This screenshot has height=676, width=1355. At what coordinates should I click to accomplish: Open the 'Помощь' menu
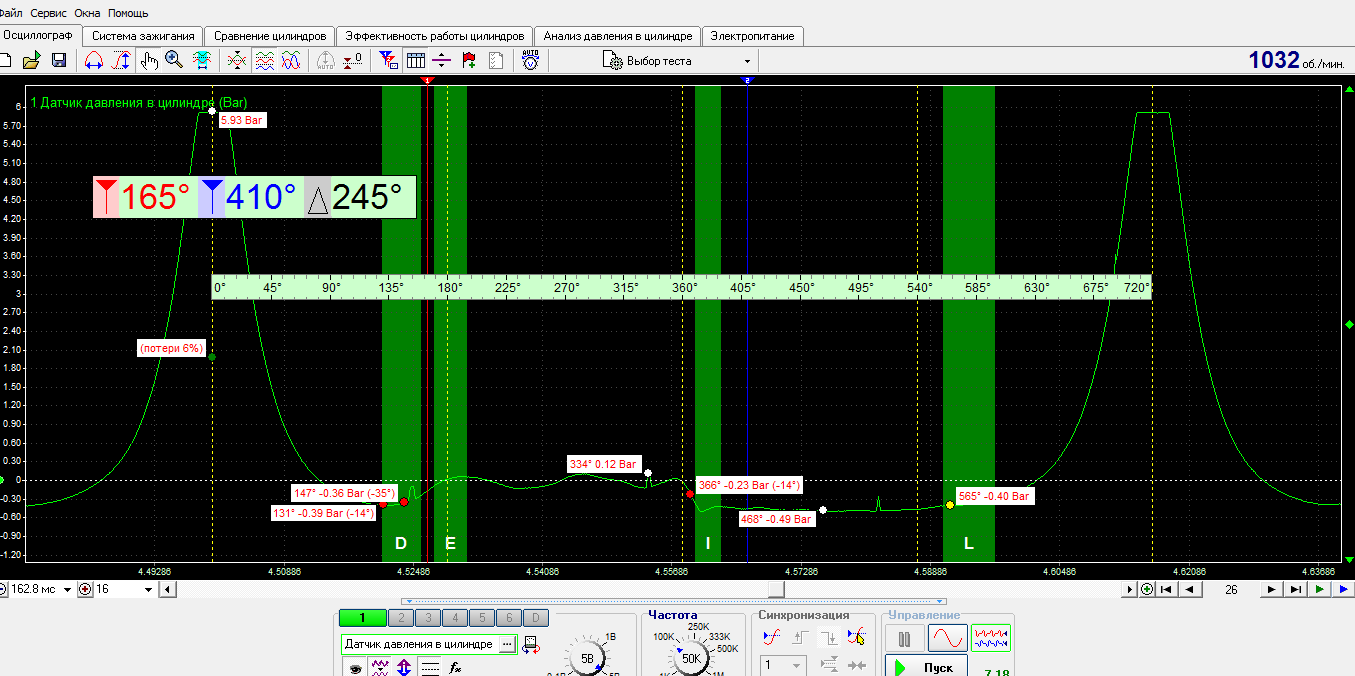128,13
